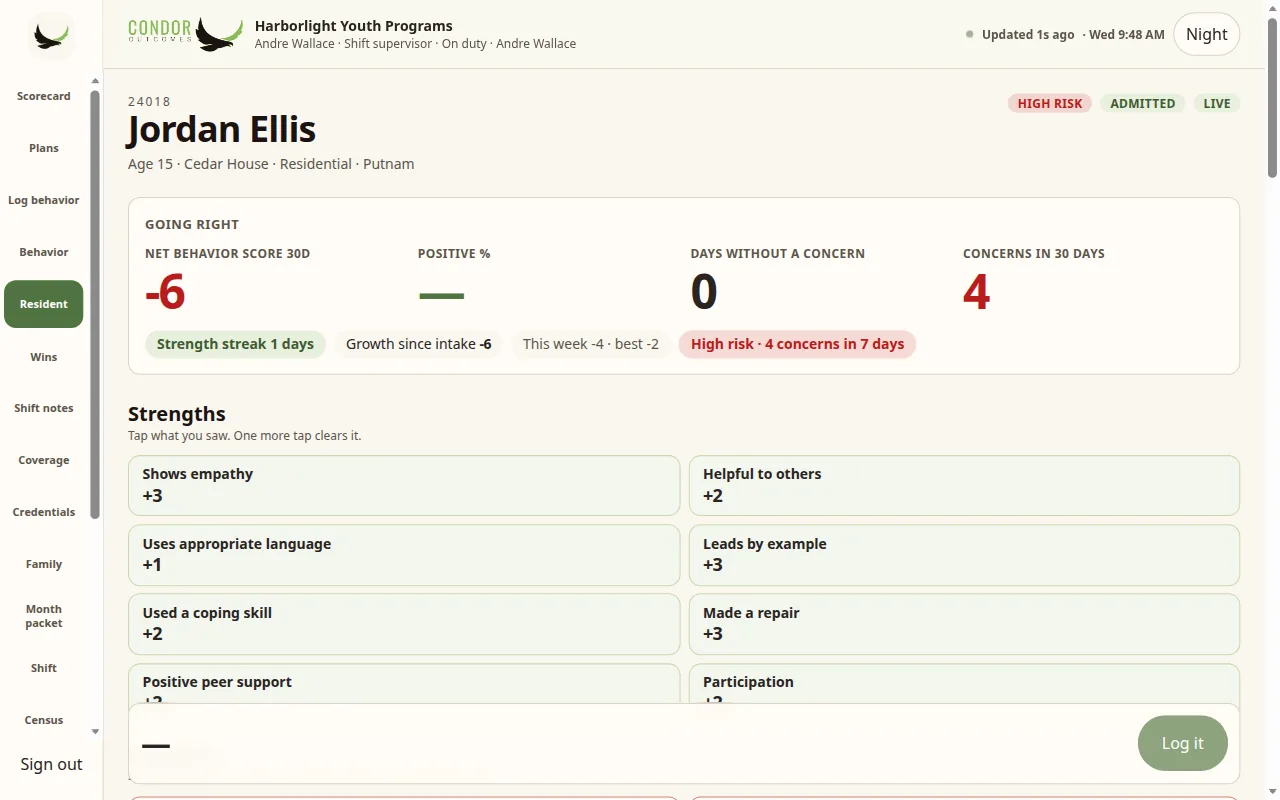The image size is (1280, 800).
Task: Sign out of the application
Action: (x=51, y=764)
